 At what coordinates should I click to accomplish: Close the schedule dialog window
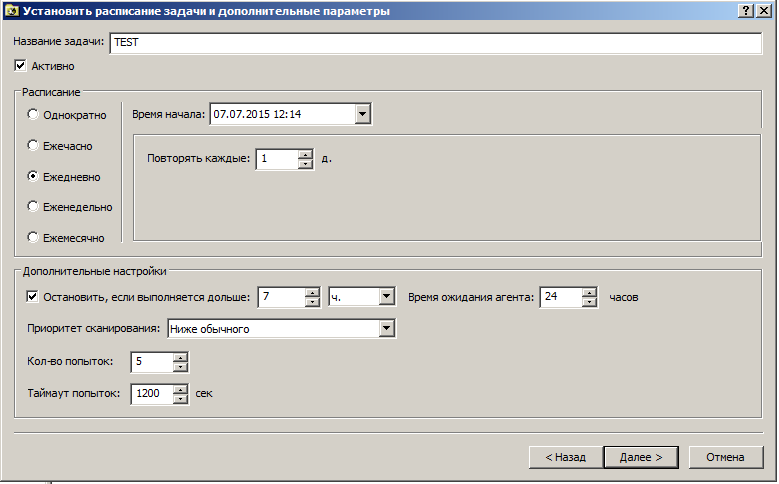click(x=764, y=11)
